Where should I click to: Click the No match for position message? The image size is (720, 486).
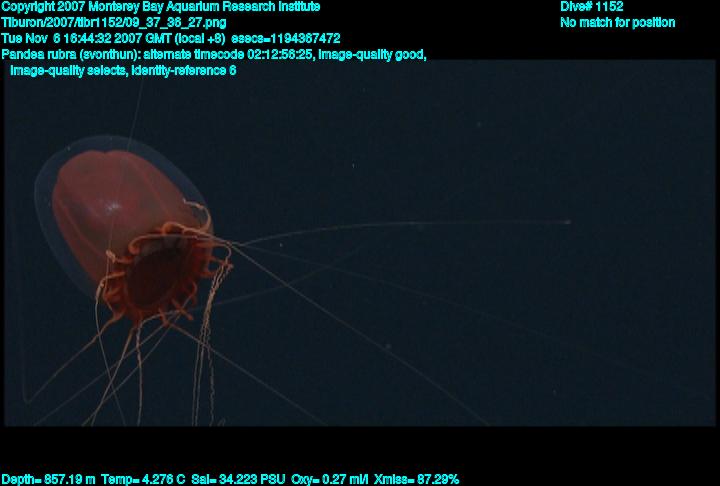pos(617,22)
